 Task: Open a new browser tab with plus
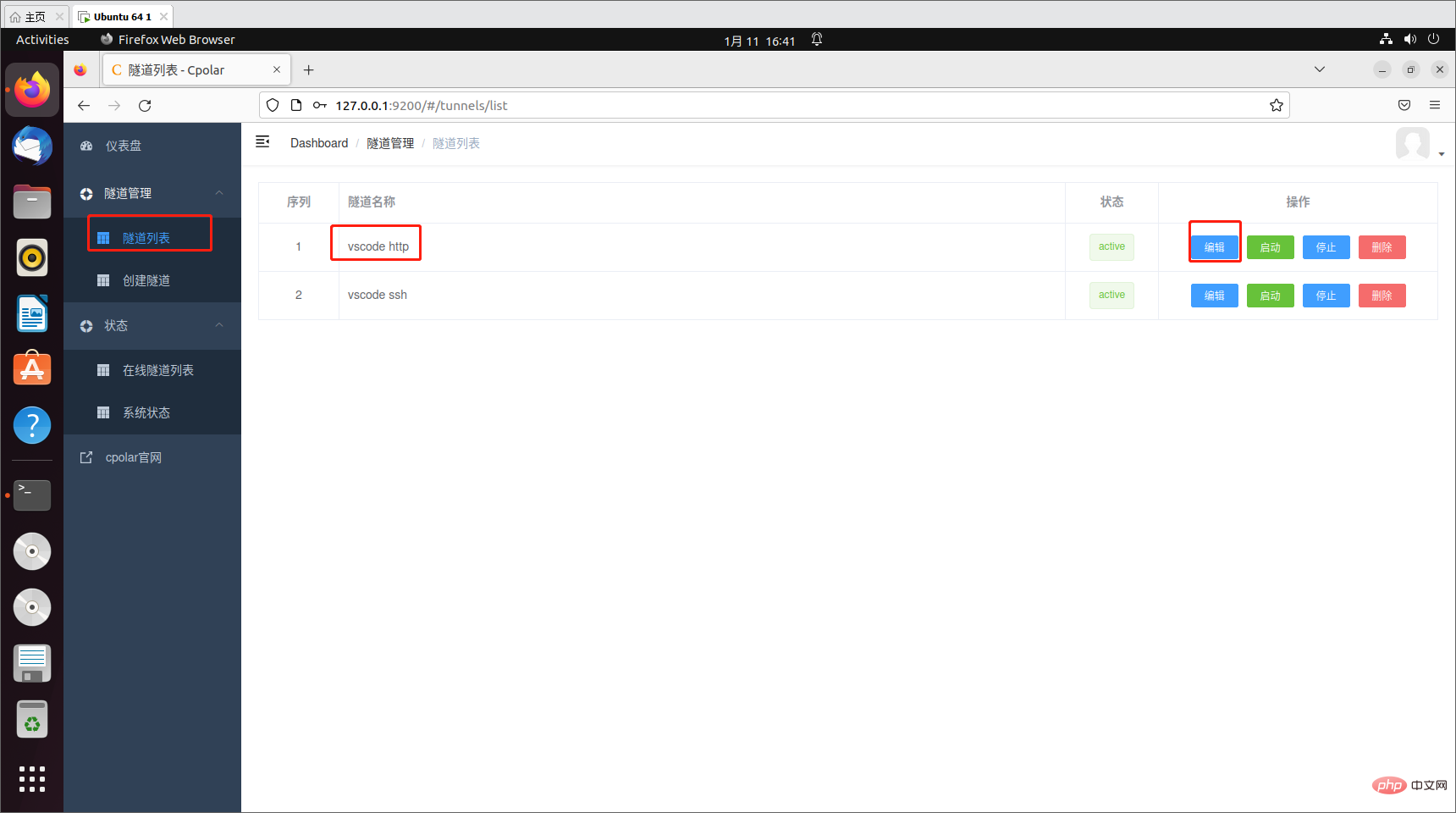pos(309,69)
